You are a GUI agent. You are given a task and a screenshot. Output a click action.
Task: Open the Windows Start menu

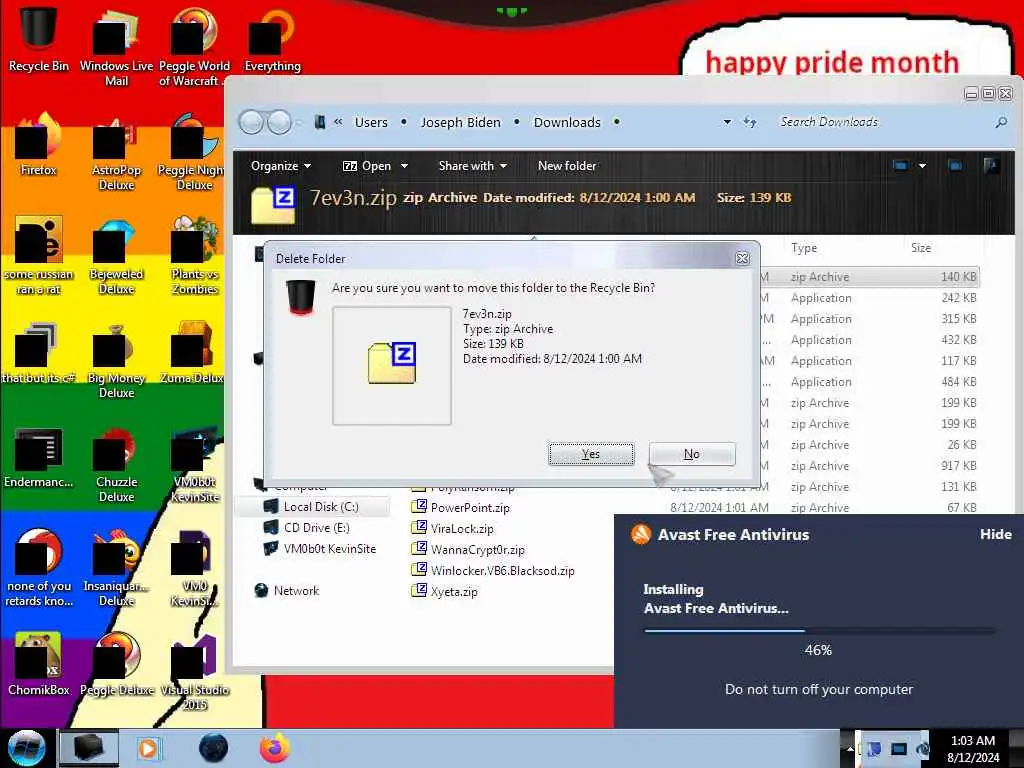[26, 748]
